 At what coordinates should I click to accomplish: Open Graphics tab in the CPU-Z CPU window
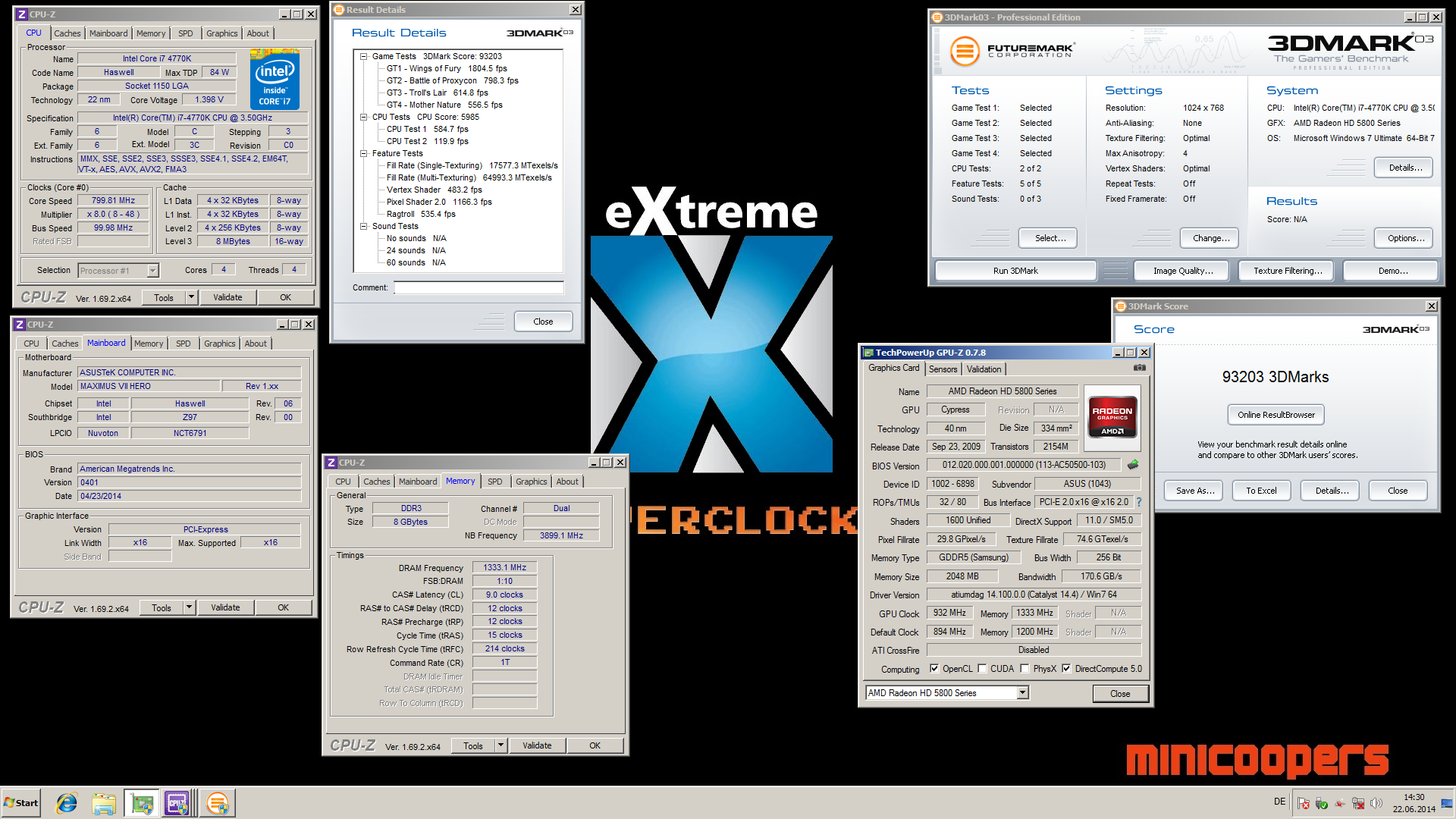pos(221,33)
